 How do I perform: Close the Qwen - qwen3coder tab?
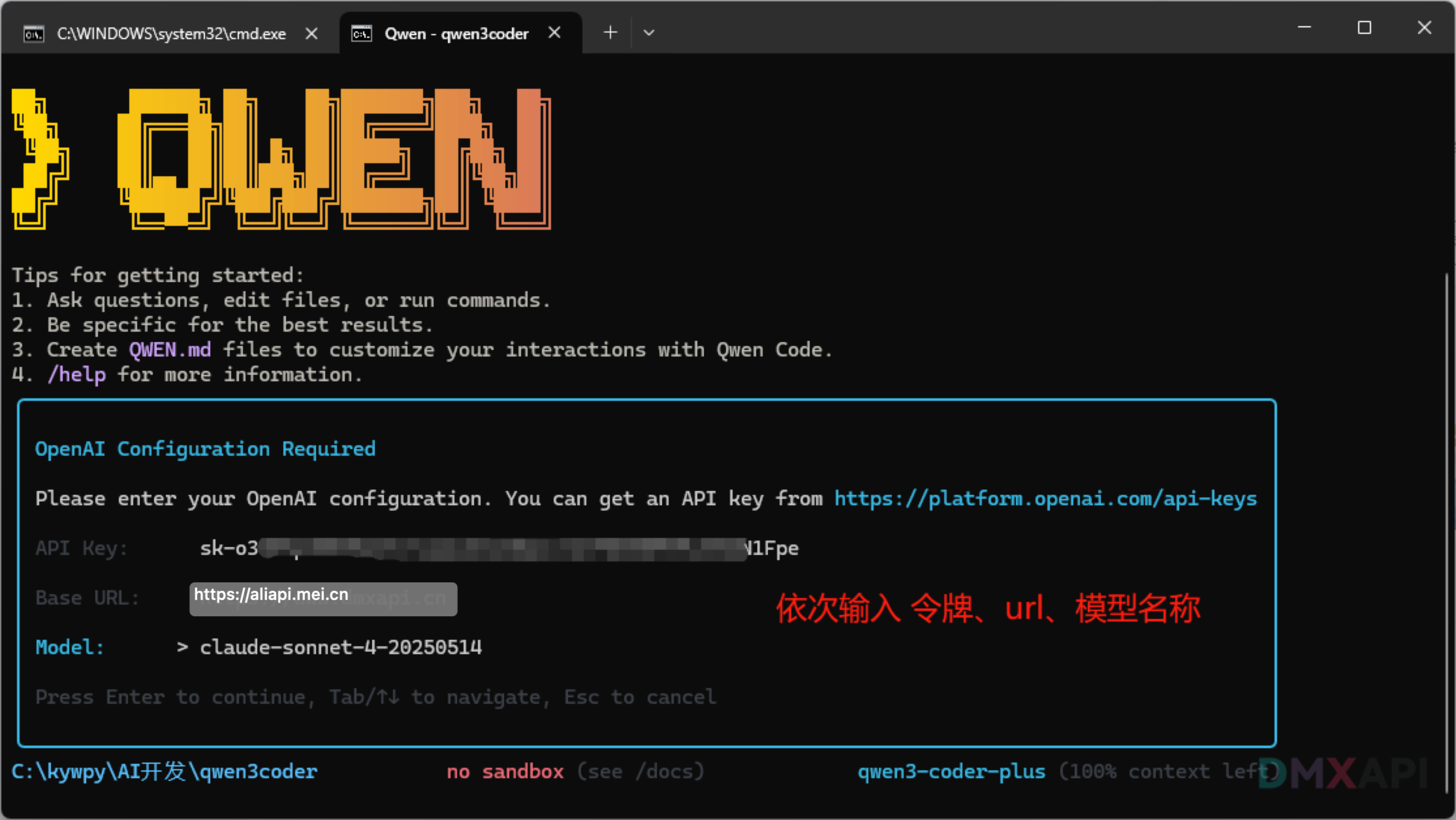[554, 33]
